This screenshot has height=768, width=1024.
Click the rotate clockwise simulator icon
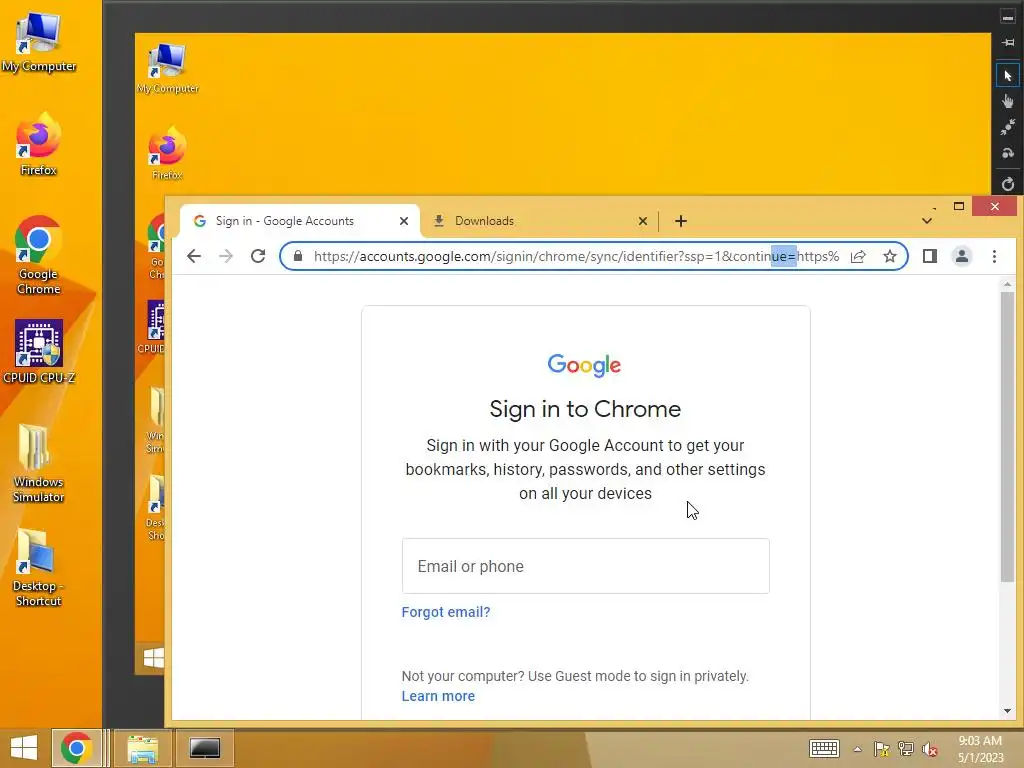[1008, 184]
